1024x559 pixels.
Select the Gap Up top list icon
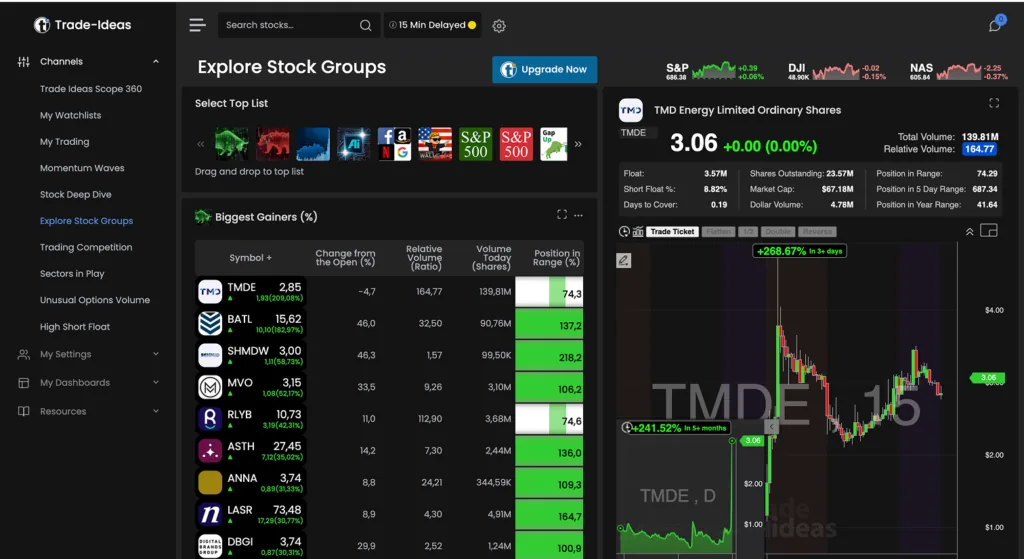(x=554, y=144)
